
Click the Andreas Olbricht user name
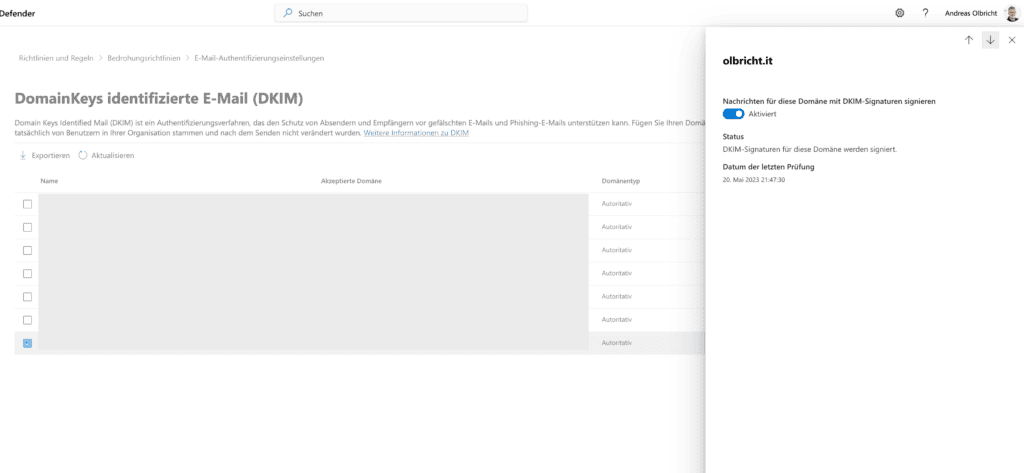971,13
